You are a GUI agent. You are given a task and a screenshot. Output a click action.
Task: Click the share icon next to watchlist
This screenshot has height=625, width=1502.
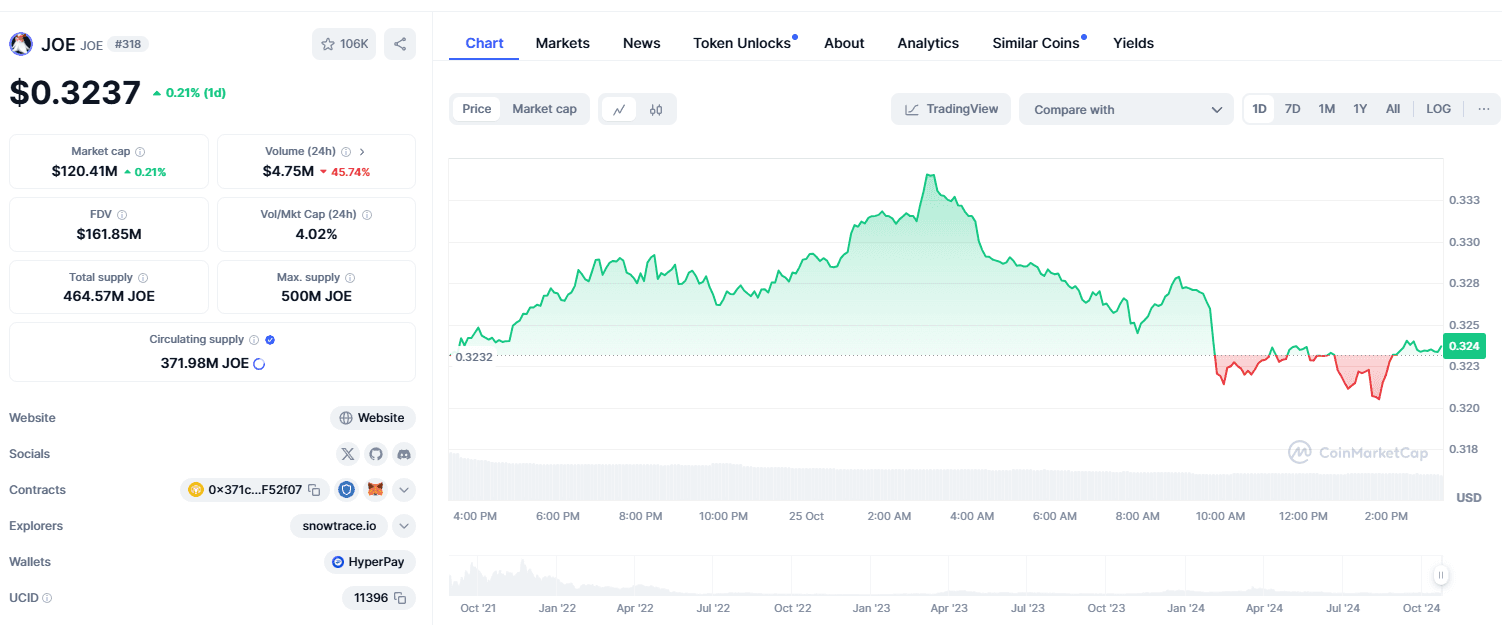[400, 44]
